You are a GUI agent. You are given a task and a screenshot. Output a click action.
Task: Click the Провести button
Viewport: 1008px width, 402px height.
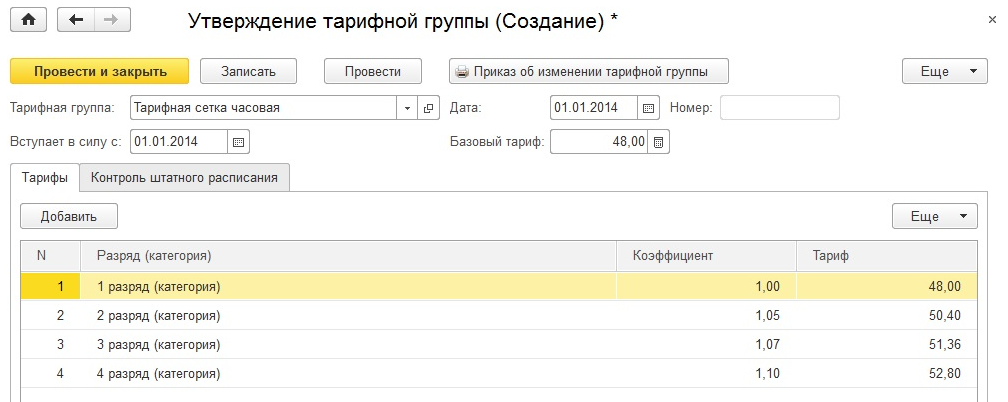pos(373,71)
